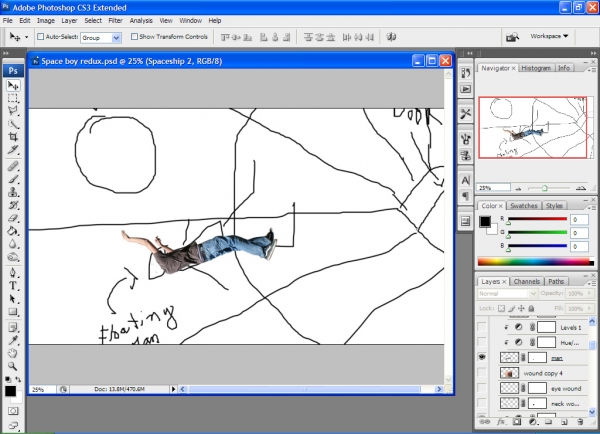600x434 pixels.
Task: Select the Pen tool
Action: pyautogui.click(x=13, y=273)
